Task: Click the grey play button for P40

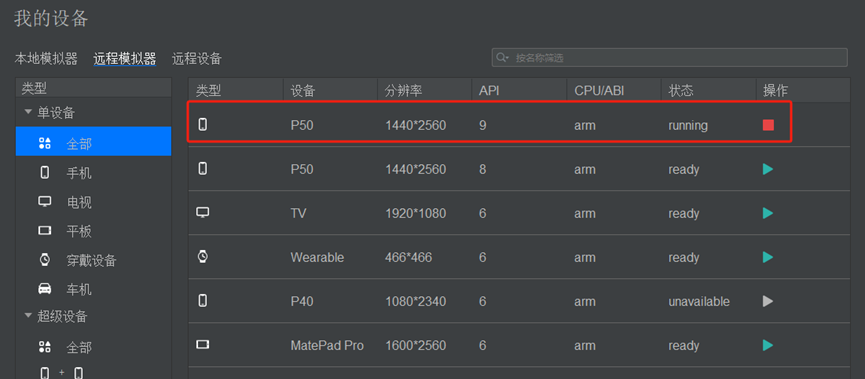Action: point(768,301)
